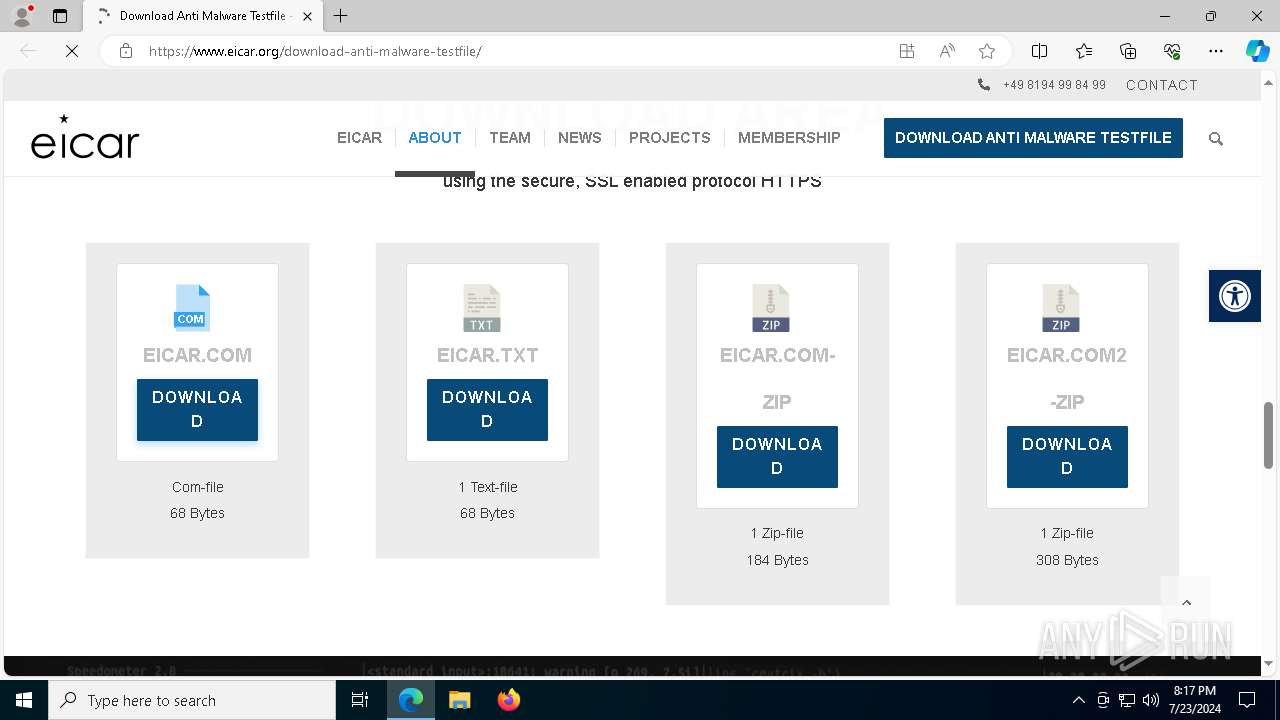Viewport: 1280px width, 720px height.
Task: Click the taskbar search box
Action: point(192,700)
